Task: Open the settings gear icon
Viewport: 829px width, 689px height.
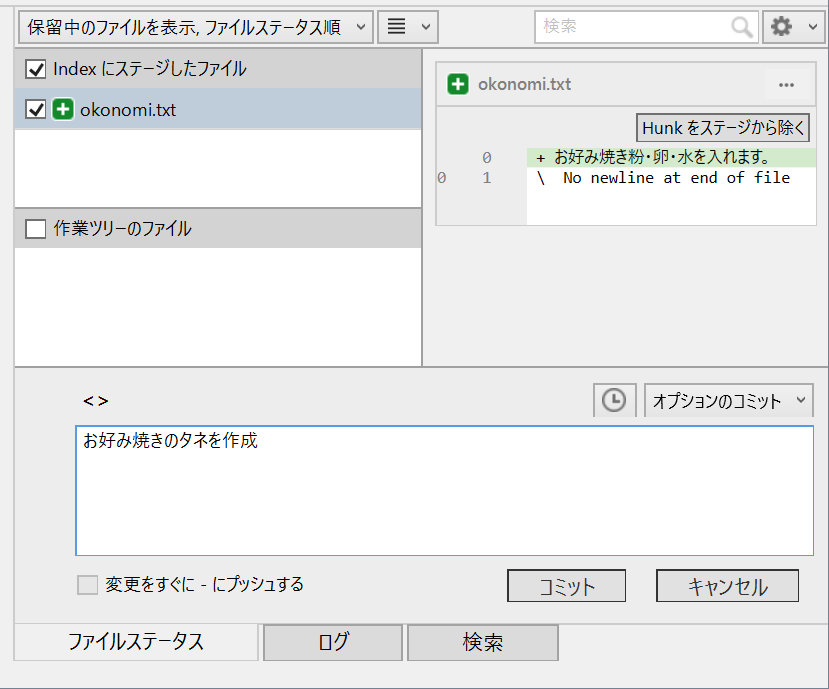Action: [781, 26]
